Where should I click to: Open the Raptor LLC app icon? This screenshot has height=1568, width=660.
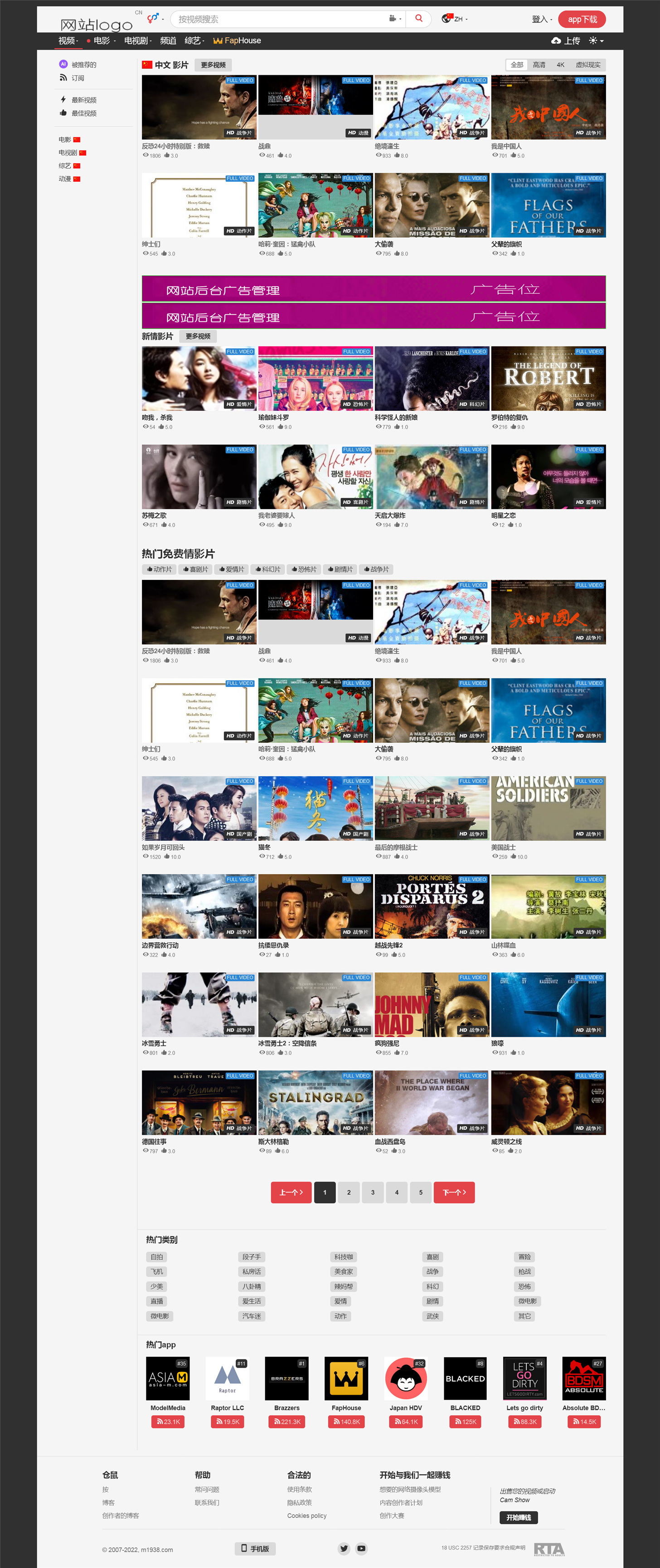(x=228, y=1378)
